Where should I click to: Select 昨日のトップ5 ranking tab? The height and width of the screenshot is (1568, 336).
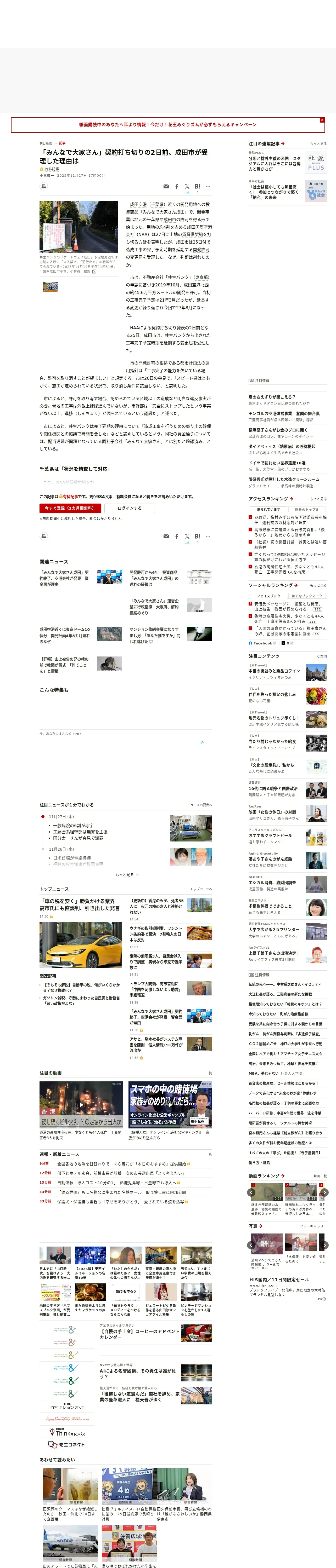[307, 510]
